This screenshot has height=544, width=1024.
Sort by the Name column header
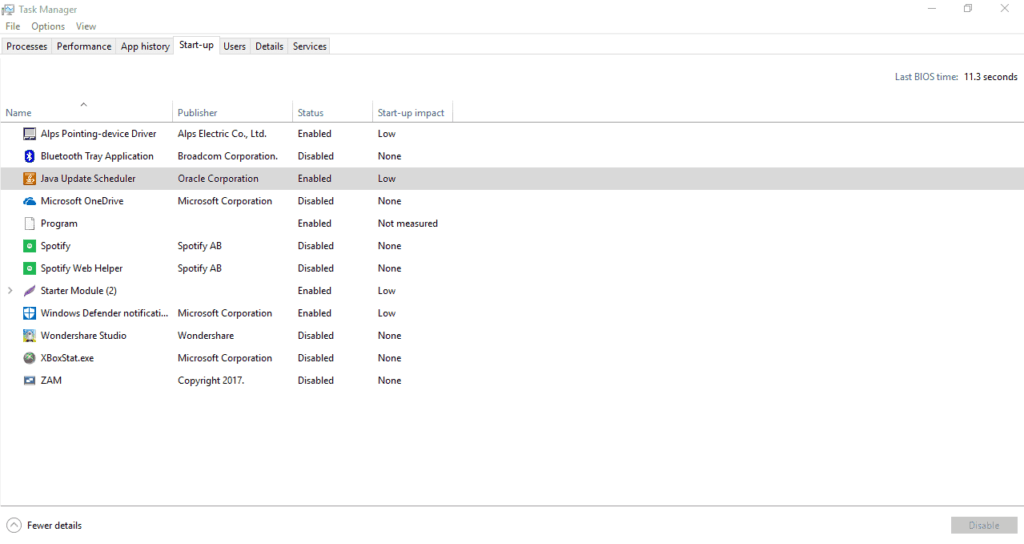click(86, 112)
